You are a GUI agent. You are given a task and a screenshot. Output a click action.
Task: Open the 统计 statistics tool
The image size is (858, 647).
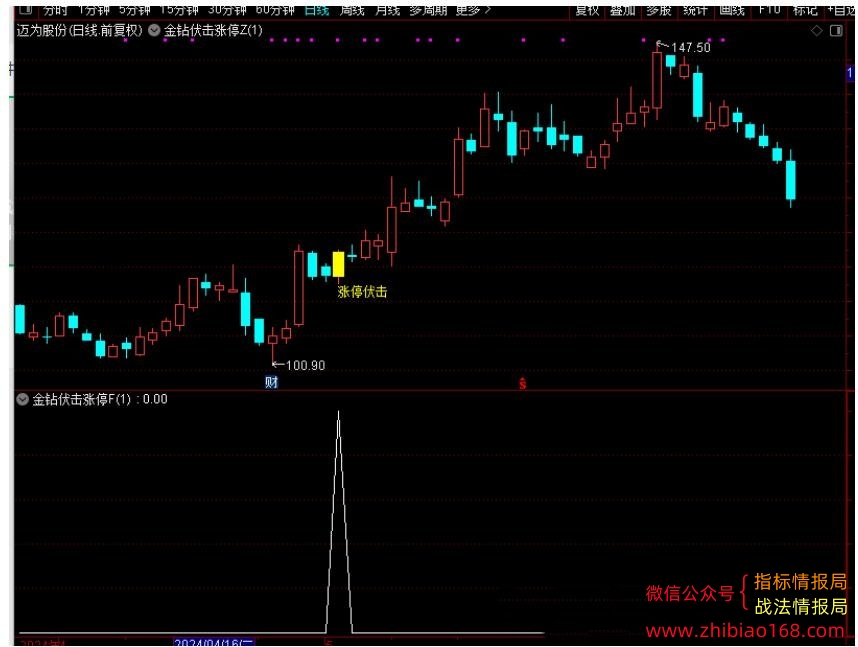click(695, 10)
